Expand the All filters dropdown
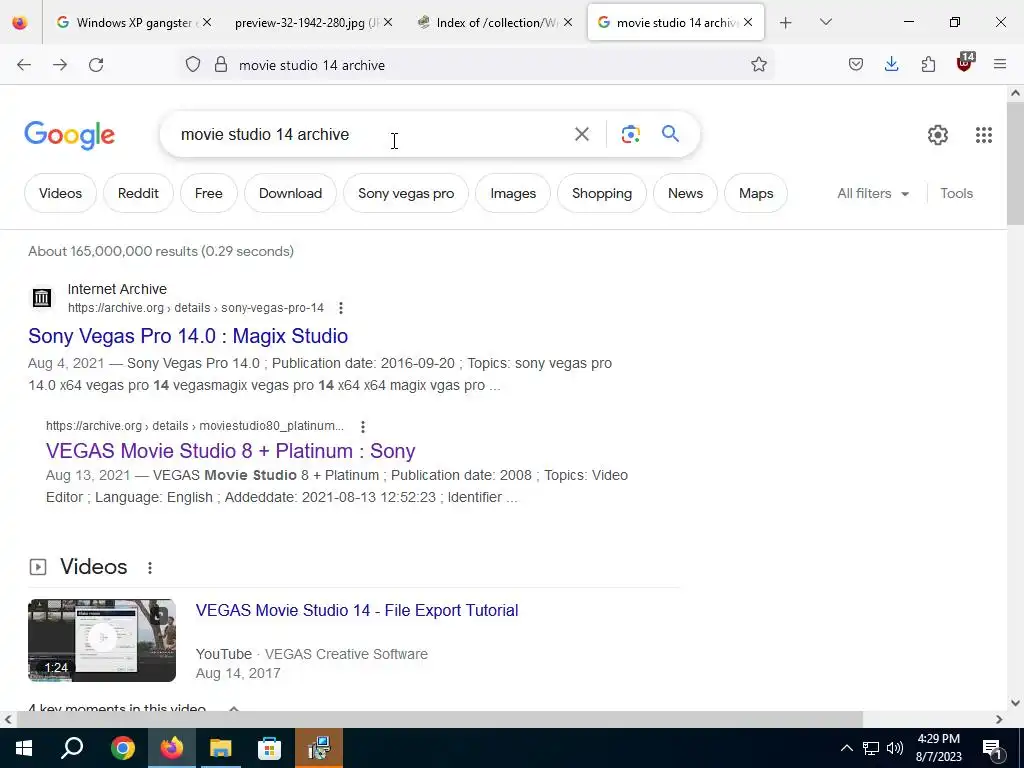Screen dimensions: 1024x768 click(x=873, y=193)
